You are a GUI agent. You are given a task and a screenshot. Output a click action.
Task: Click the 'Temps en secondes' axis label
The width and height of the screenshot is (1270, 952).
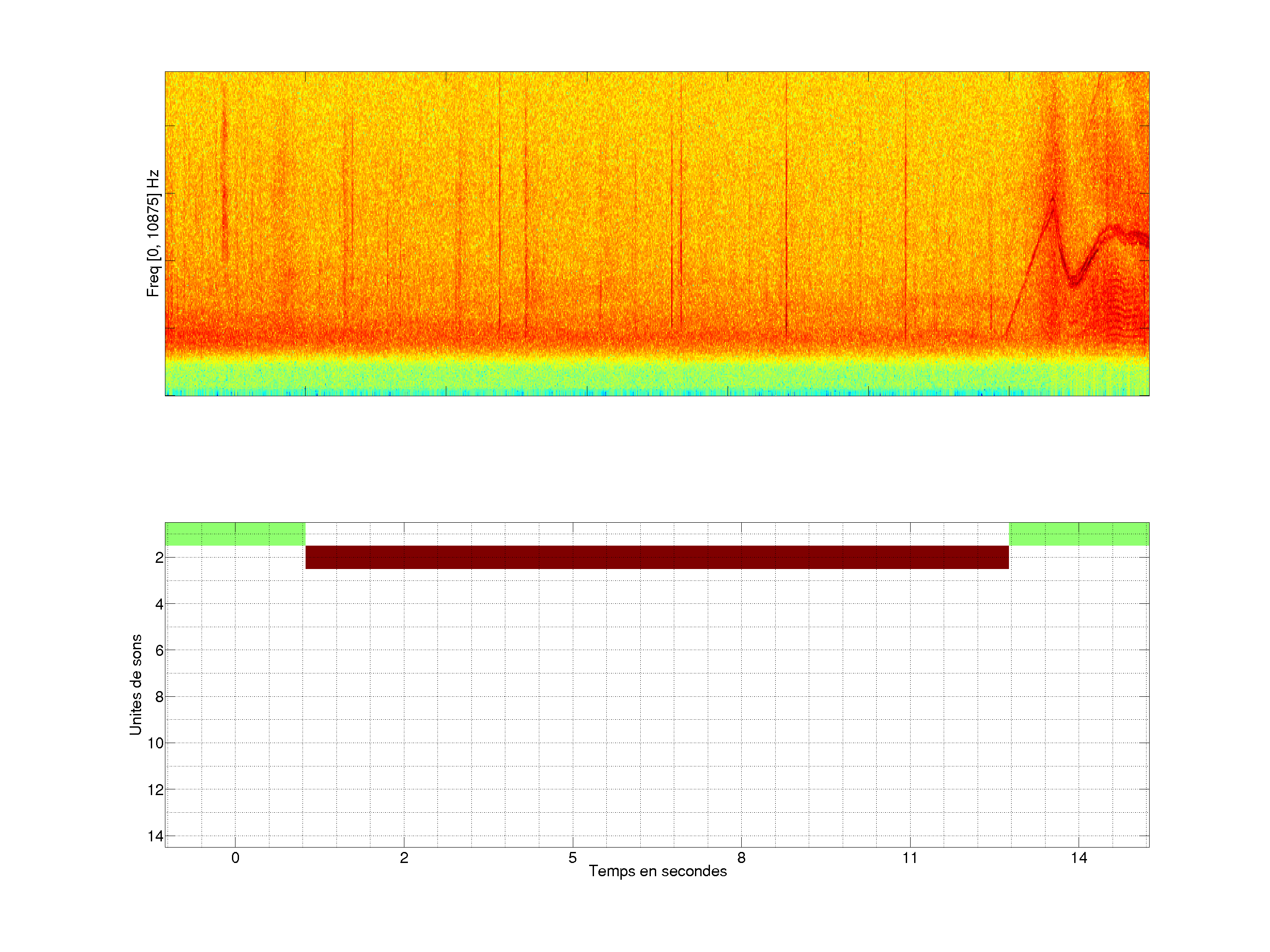pos(657,871)
